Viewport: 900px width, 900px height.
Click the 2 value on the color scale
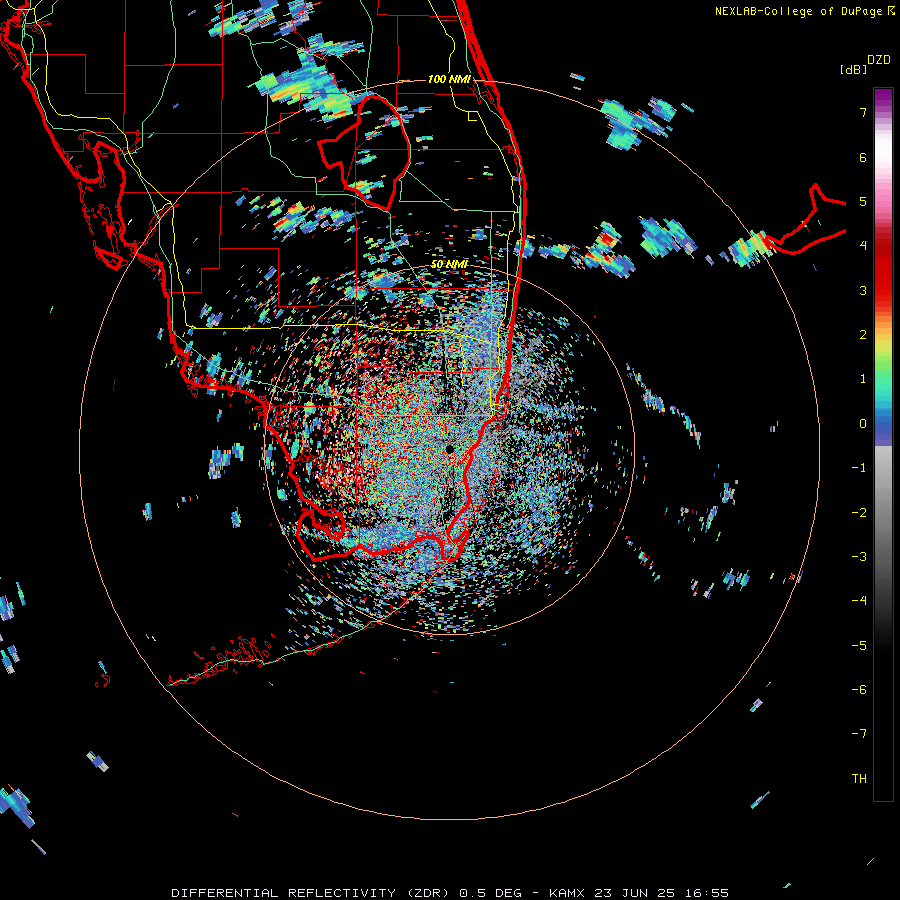pos(863,335)
